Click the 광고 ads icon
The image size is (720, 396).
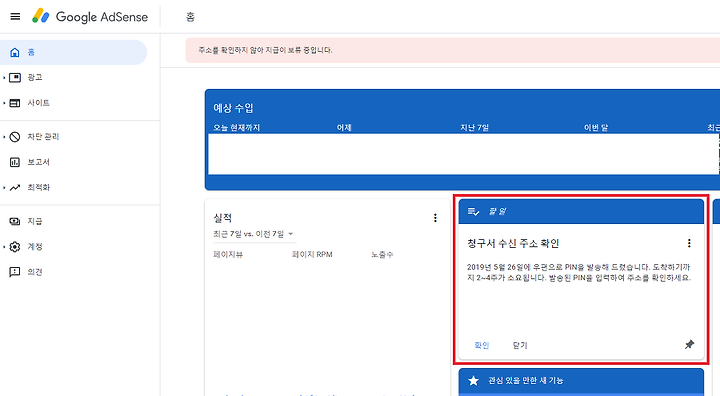tap(15, 78)
